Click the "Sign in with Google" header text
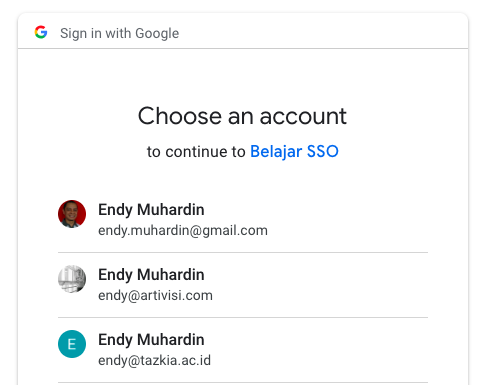This screenshot has height=385, width=484. click(x=119, y=33)
